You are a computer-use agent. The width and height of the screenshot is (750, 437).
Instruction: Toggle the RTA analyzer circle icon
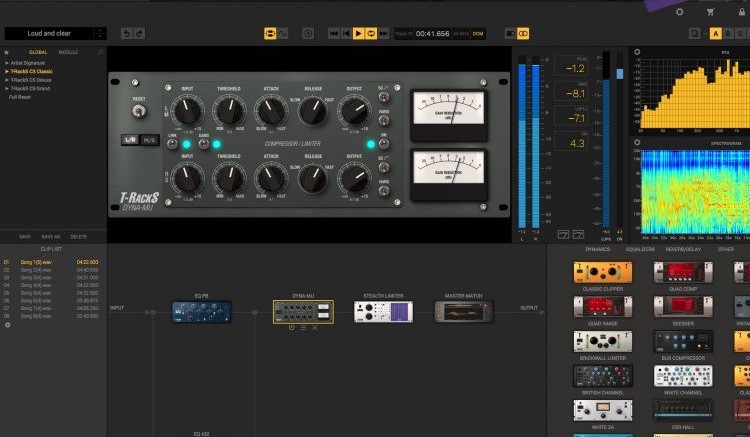pyautogui.click(x=637, y=52)
